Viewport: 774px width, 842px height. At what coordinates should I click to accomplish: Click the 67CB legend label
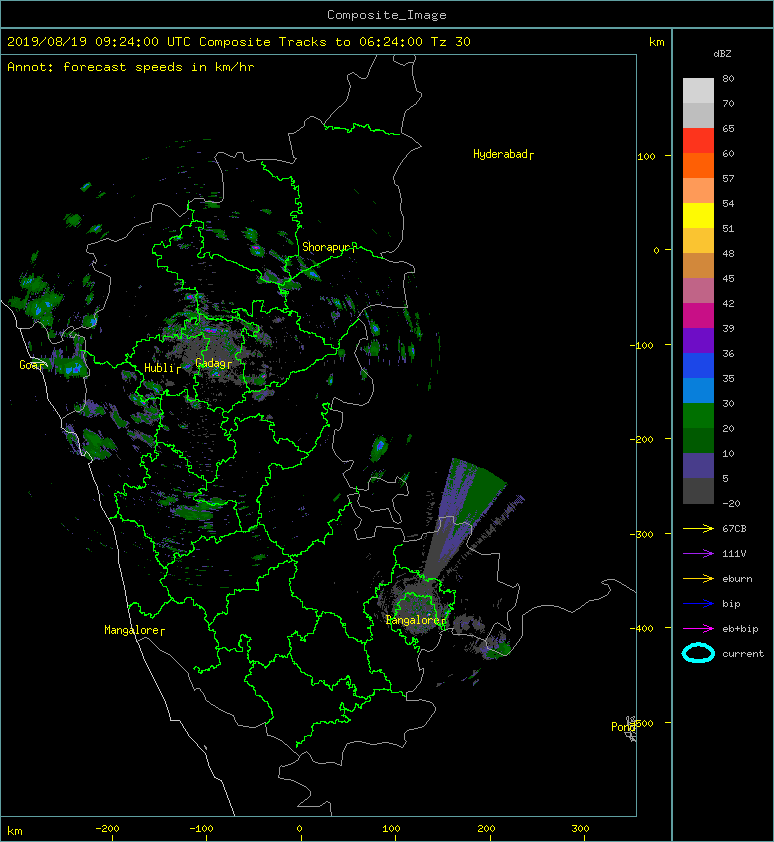pyautogui.click(x=734, y=529)
